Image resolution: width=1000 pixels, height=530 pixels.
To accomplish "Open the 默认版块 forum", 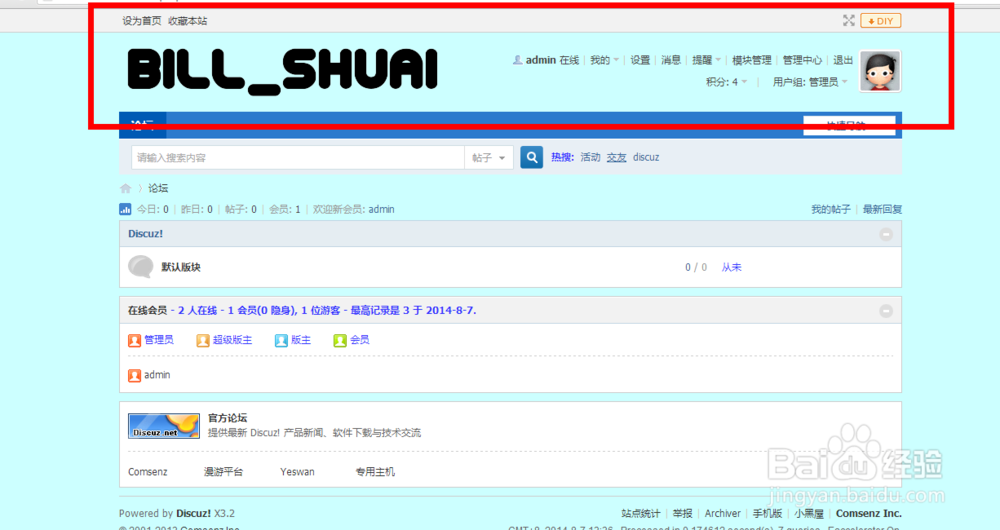I will click(181, 267).
